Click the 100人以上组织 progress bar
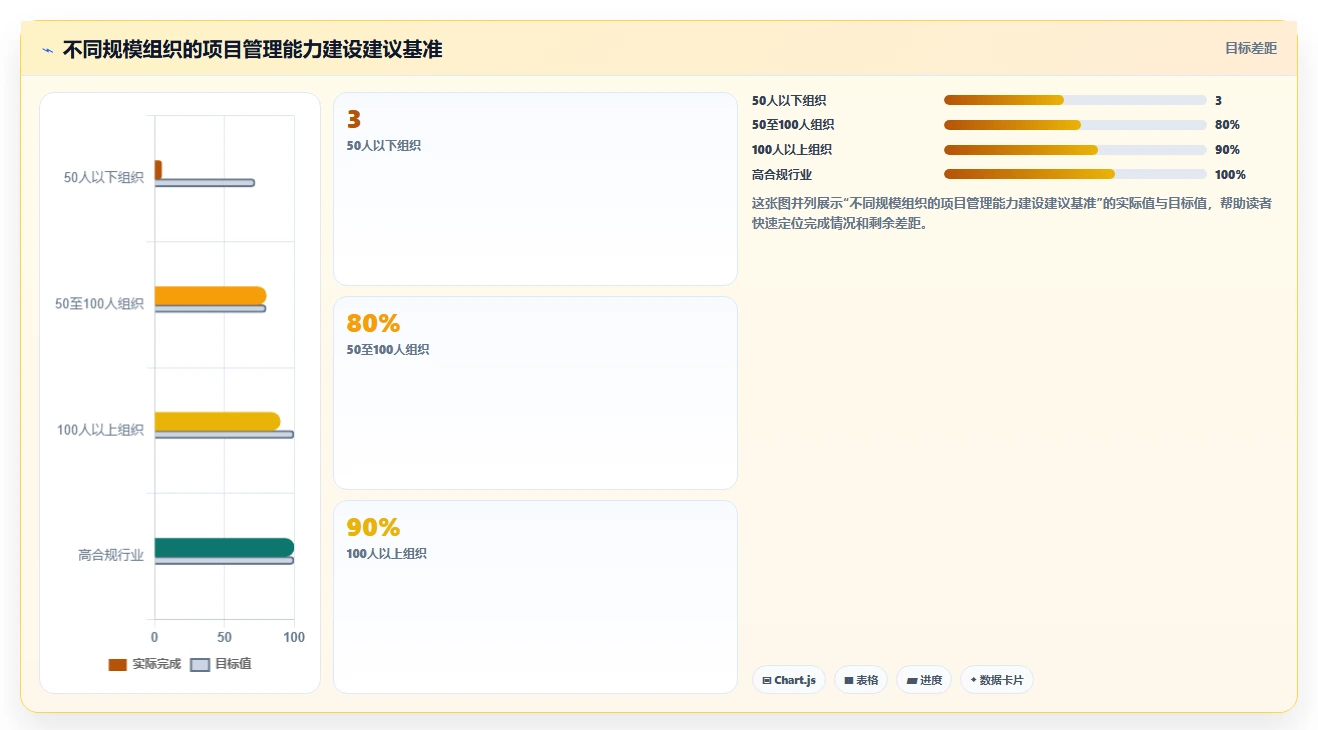The width and height of the screenshot is (1318, 730). [x=1075, y=150]
